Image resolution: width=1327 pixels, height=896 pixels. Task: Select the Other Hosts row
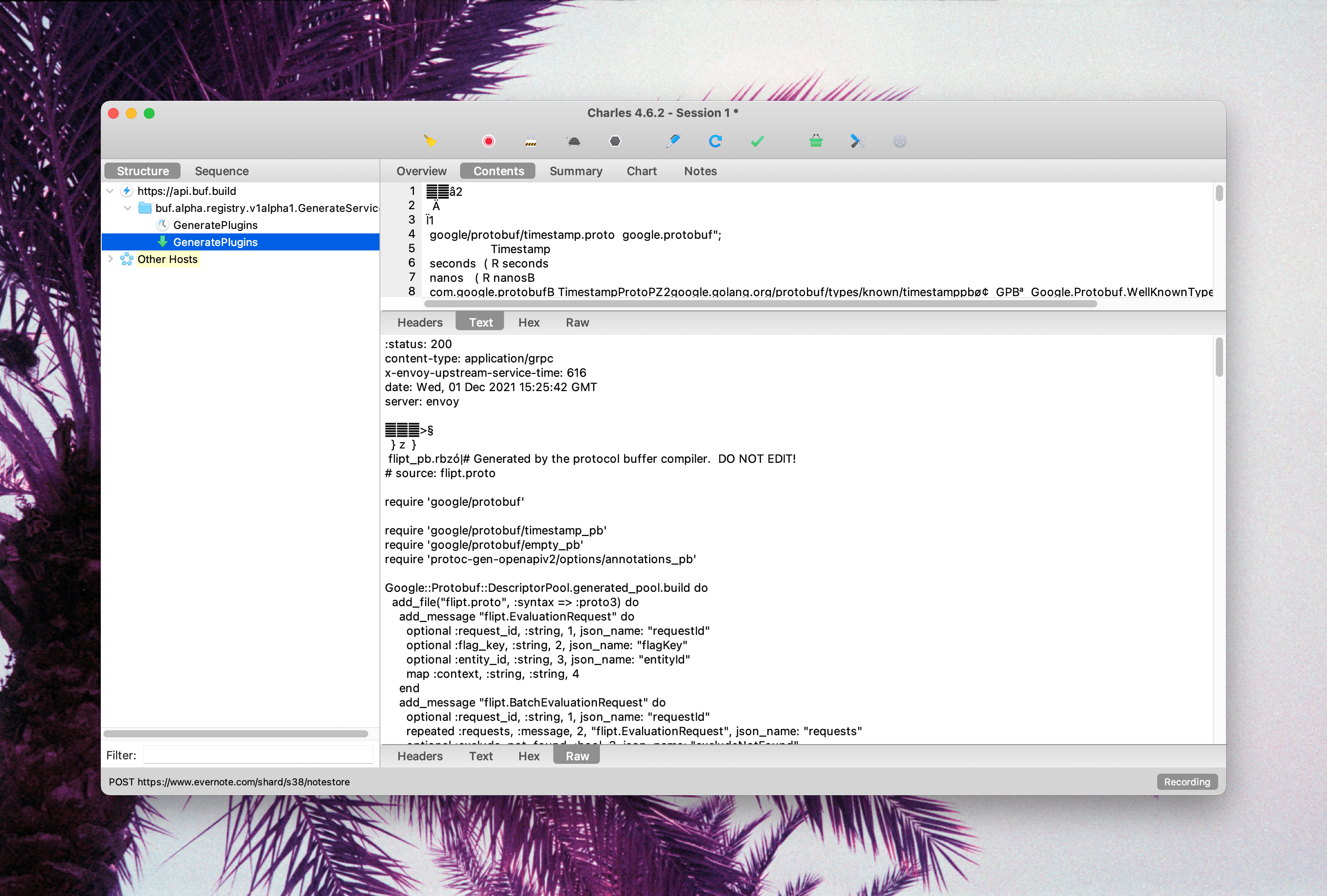(x=241, y=259)
